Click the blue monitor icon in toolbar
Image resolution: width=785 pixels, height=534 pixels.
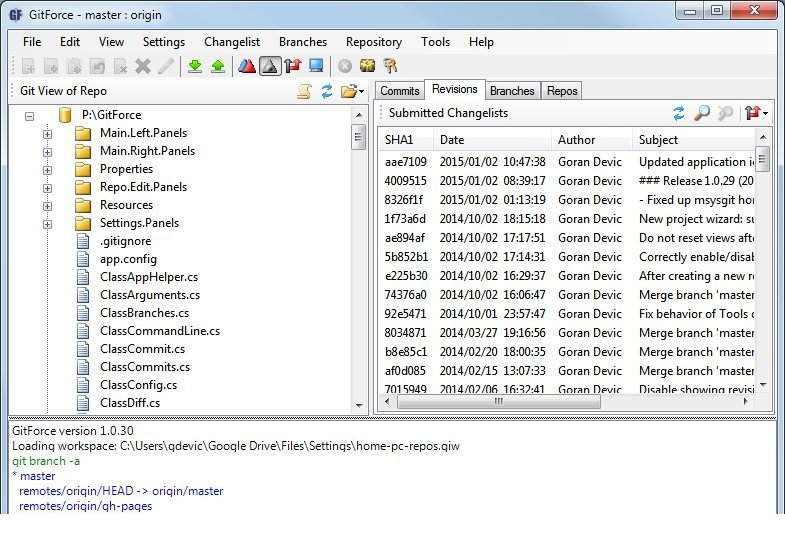point(316,67)
